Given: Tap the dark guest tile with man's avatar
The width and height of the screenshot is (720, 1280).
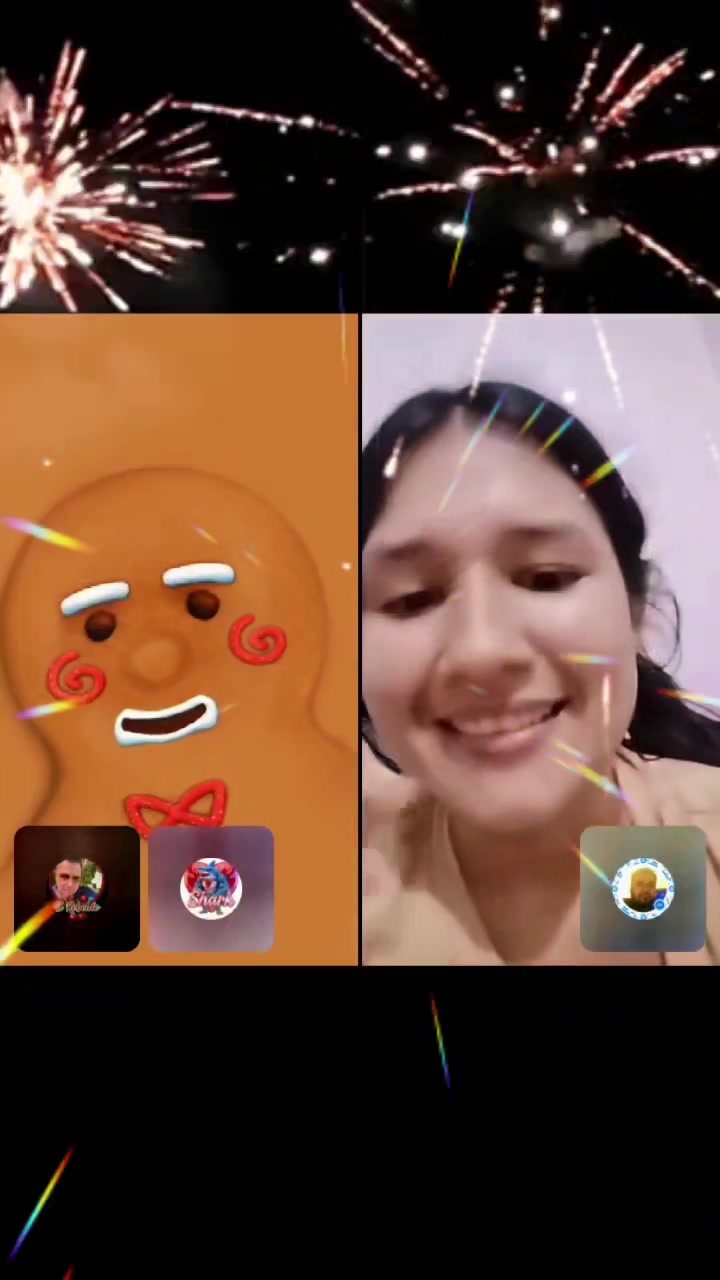Looking at the screenshot, I should coord(77,889).
